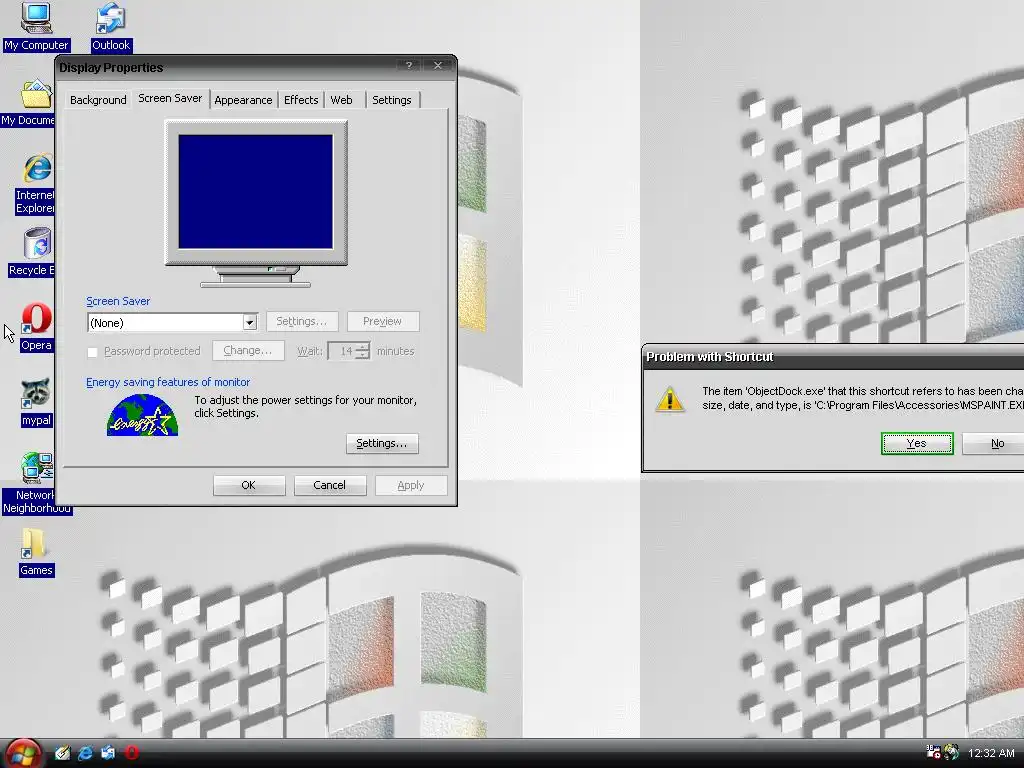The width and height of the screenshot is (1024, 768).
Task: Click the 'Energy saving features of monitor' label
Action: click(x=168, y=382)
